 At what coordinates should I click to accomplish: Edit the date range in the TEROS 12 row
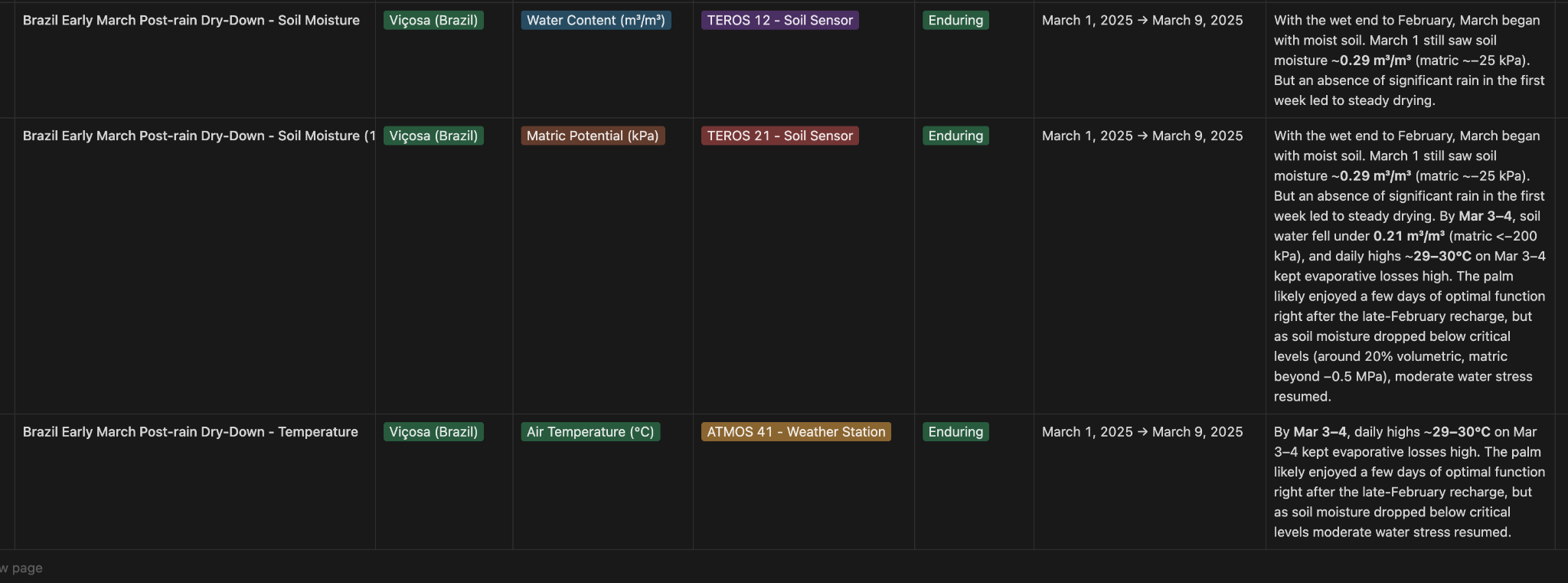click(x=1142, y=21)
